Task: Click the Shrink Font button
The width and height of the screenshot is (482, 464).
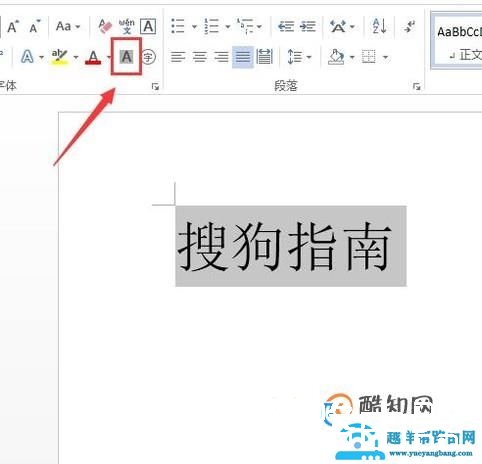Action: click(35, 27)
